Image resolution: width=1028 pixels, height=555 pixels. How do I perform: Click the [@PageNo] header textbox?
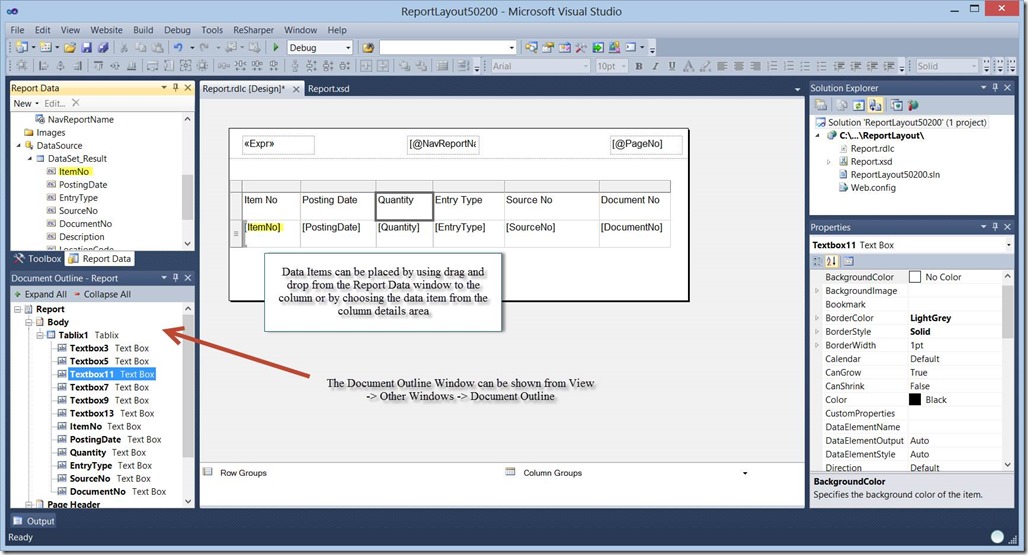pos(646,144)
